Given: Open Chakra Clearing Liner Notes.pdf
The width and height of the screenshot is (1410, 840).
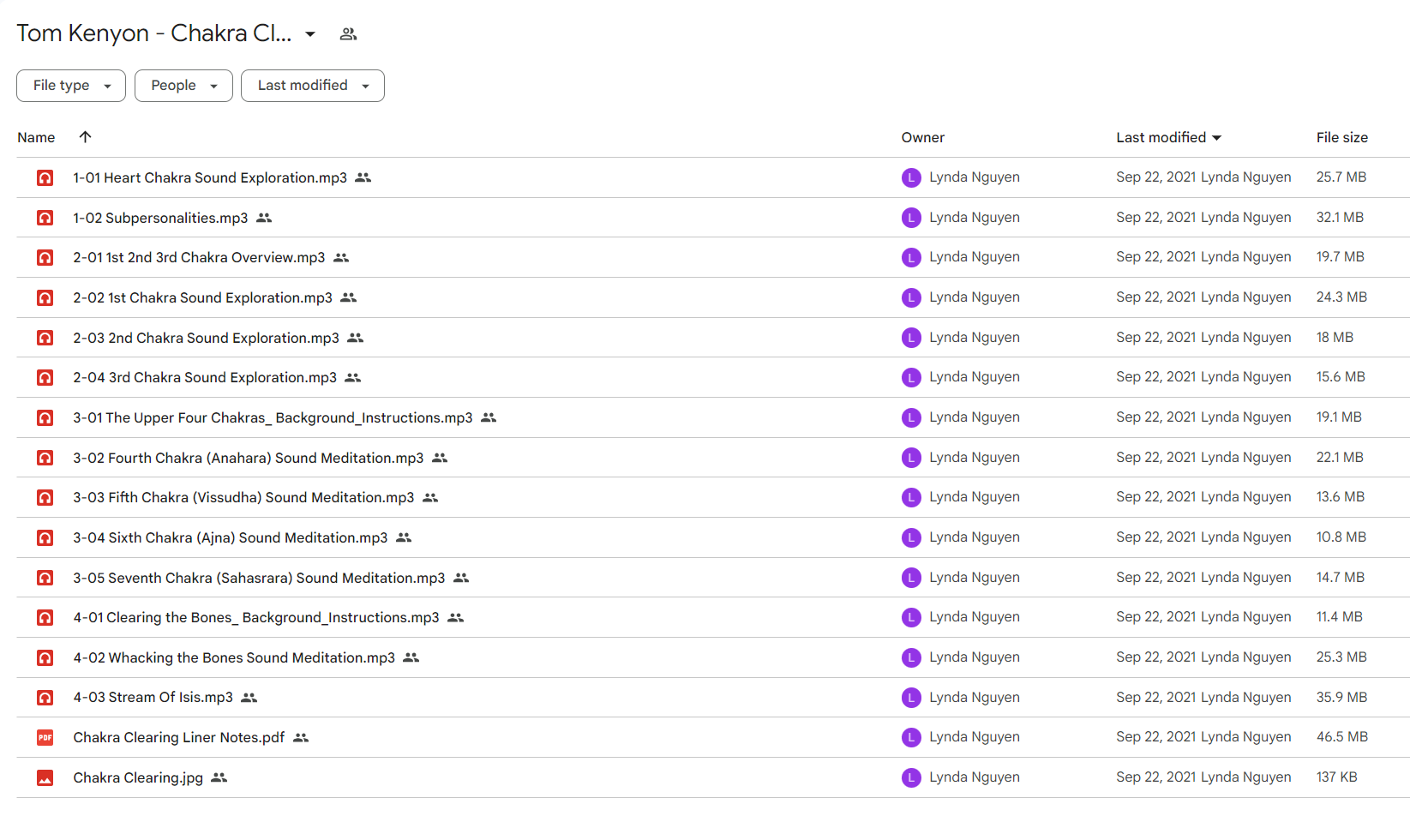Looking at the screenshot, I should click(x=179, y=737).
